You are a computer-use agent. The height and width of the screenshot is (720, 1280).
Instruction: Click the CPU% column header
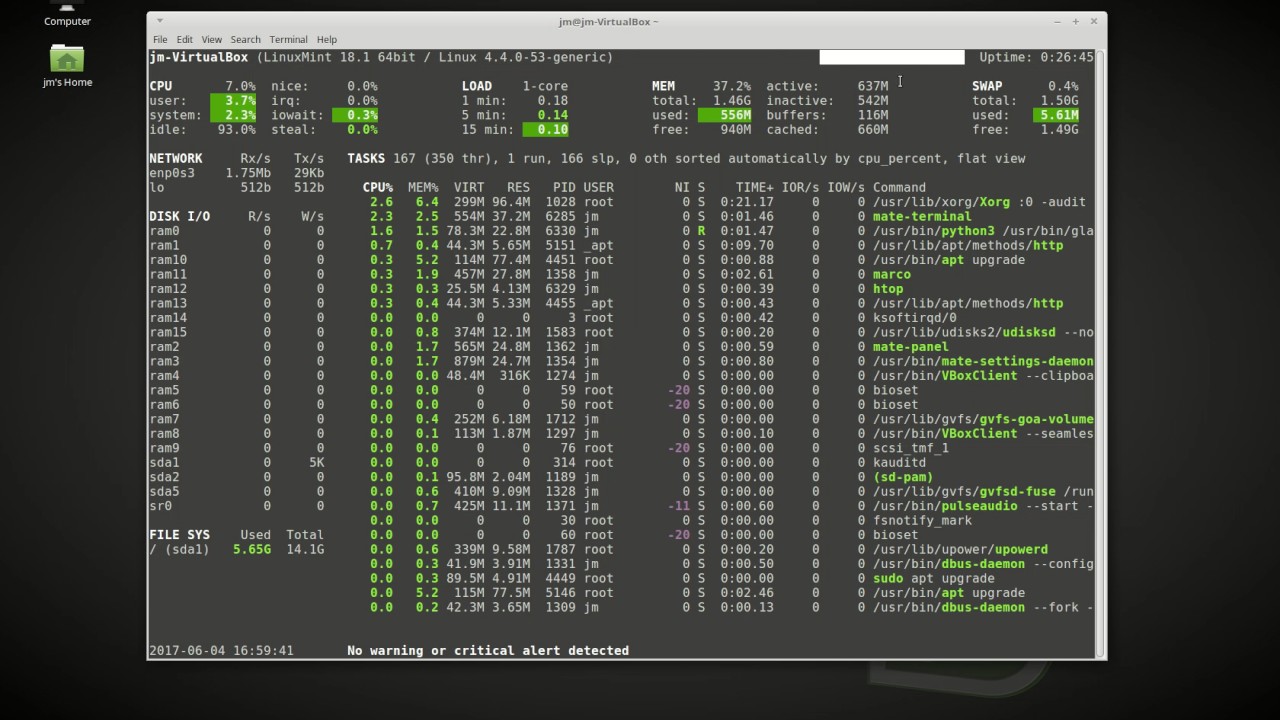[378, 187]
